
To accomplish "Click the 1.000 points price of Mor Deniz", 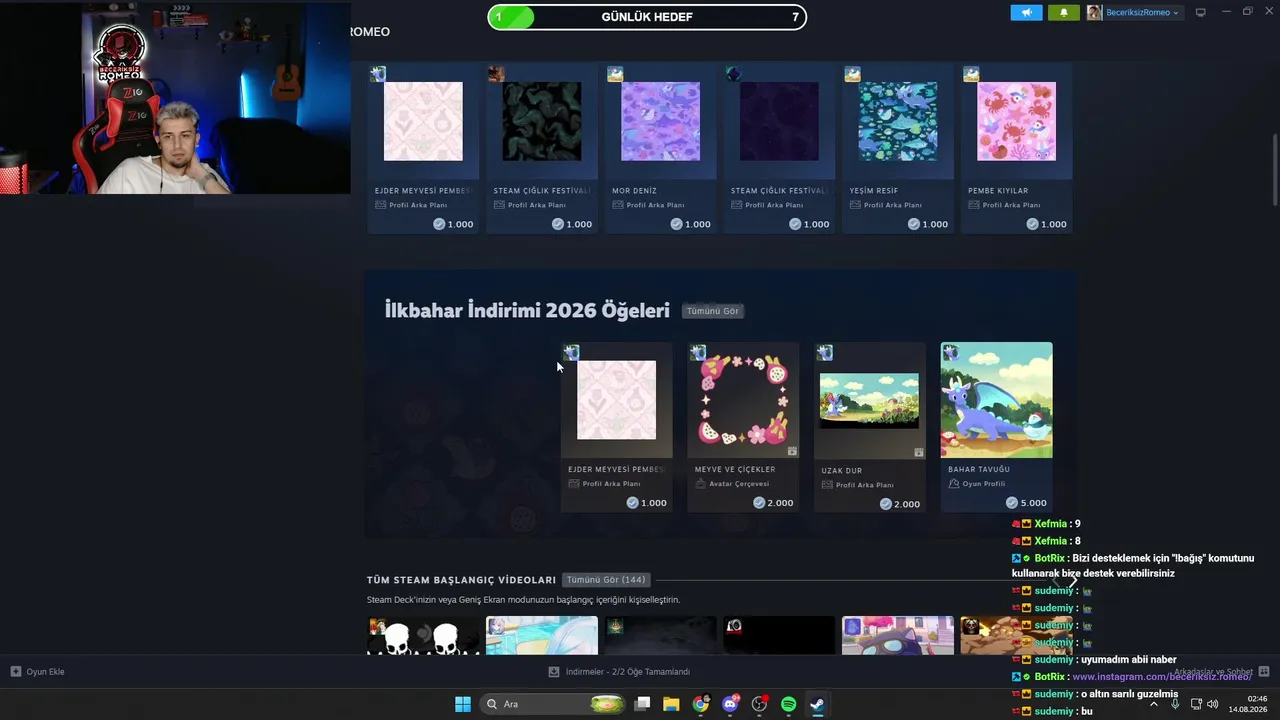I will [x=691, y=224].
